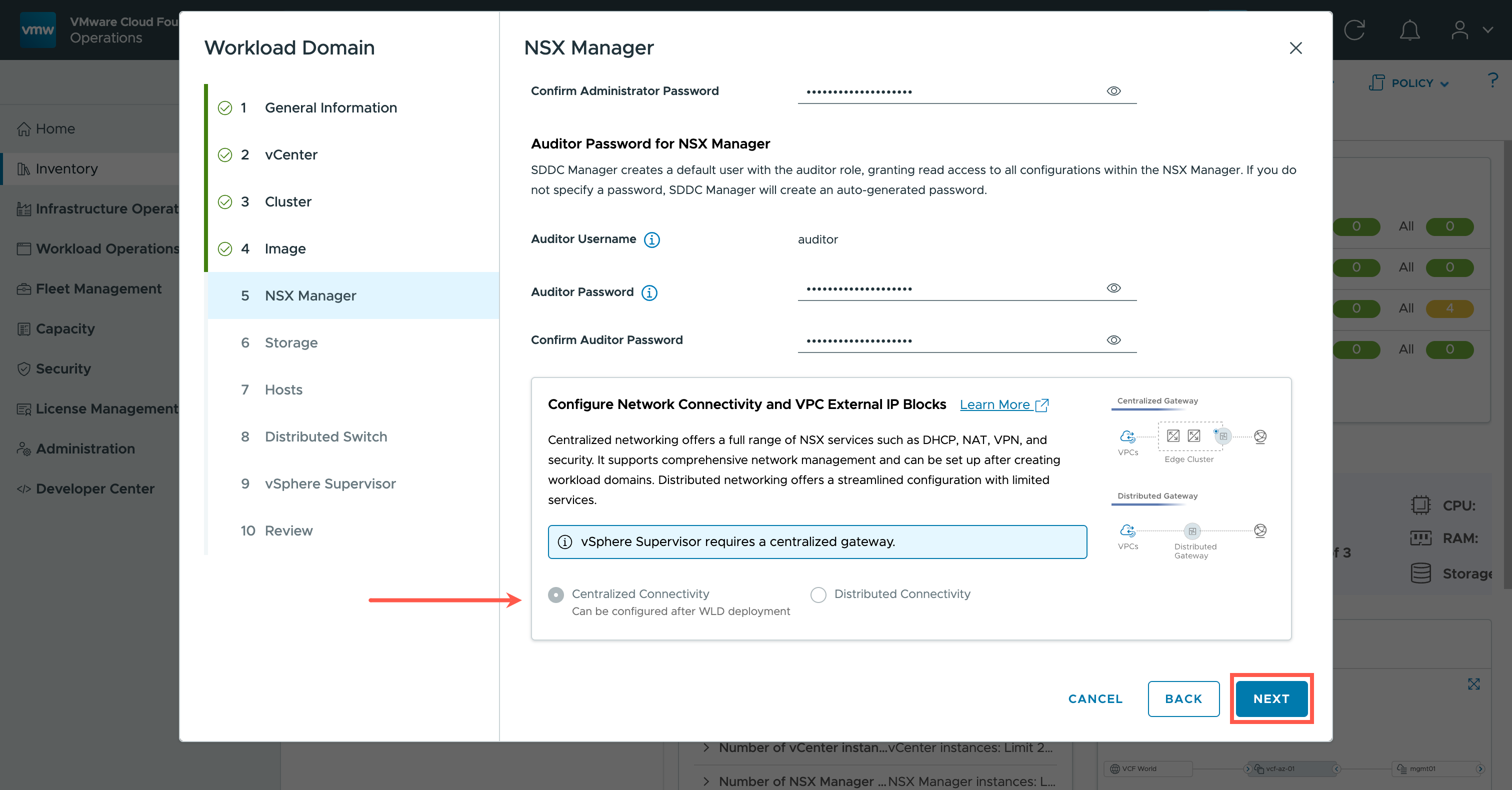Click the NEXT button
Viewport: 1512px width, 790px height.
pos(1271,698)
